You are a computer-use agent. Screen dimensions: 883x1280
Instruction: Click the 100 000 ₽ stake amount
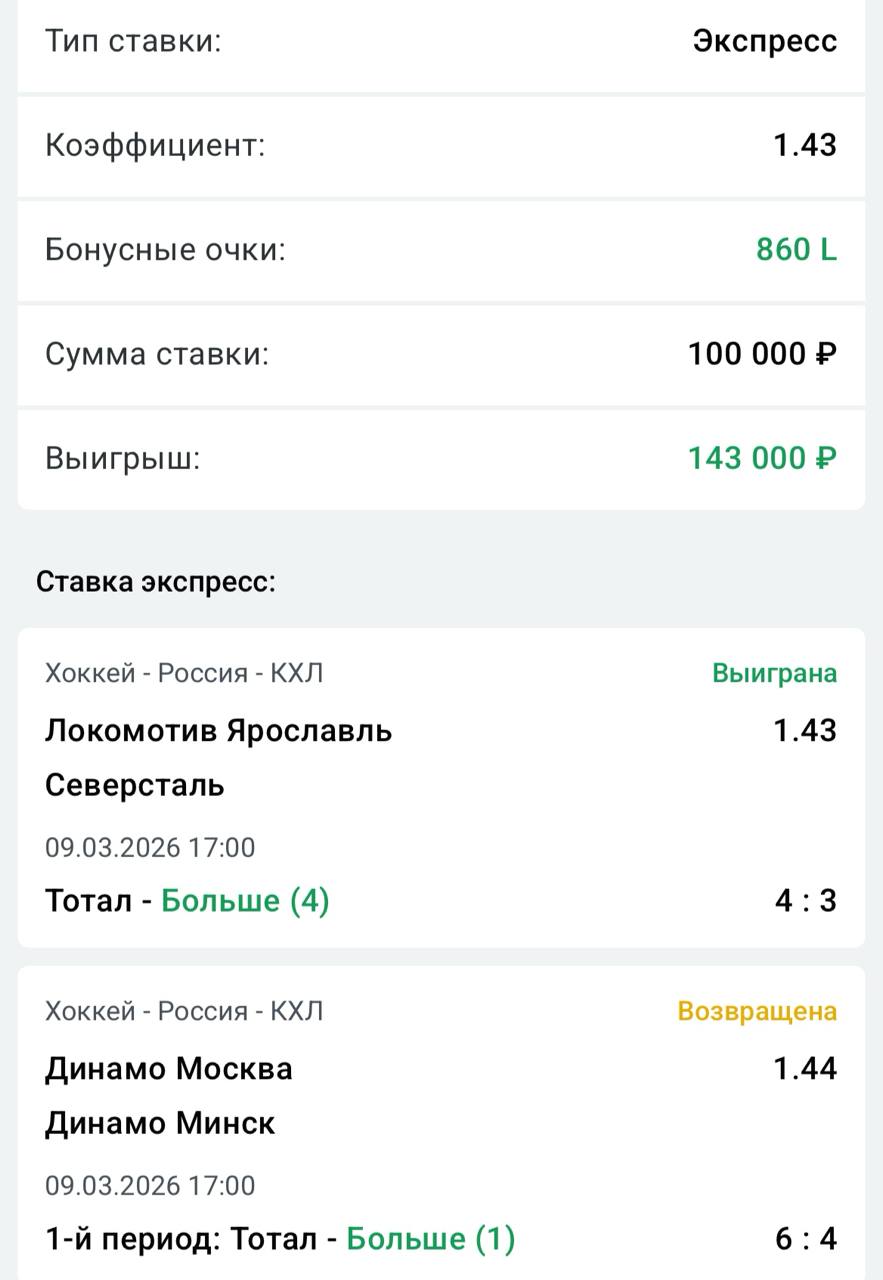[762, 354]
